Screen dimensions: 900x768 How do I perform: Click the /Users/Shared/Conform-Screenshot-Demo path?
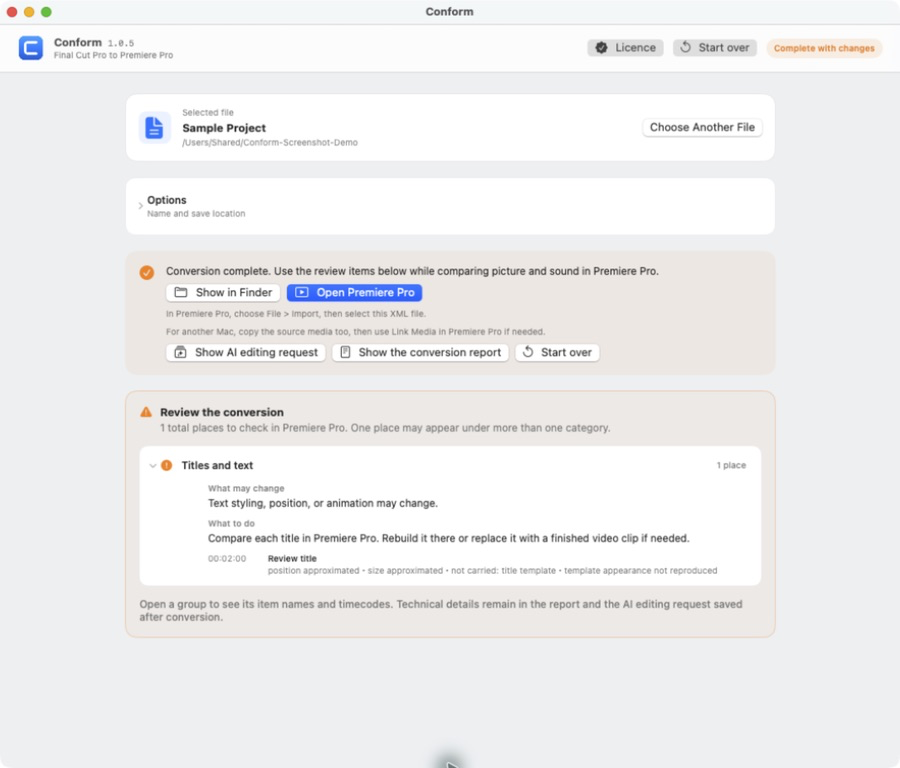(x=270, y=142)
